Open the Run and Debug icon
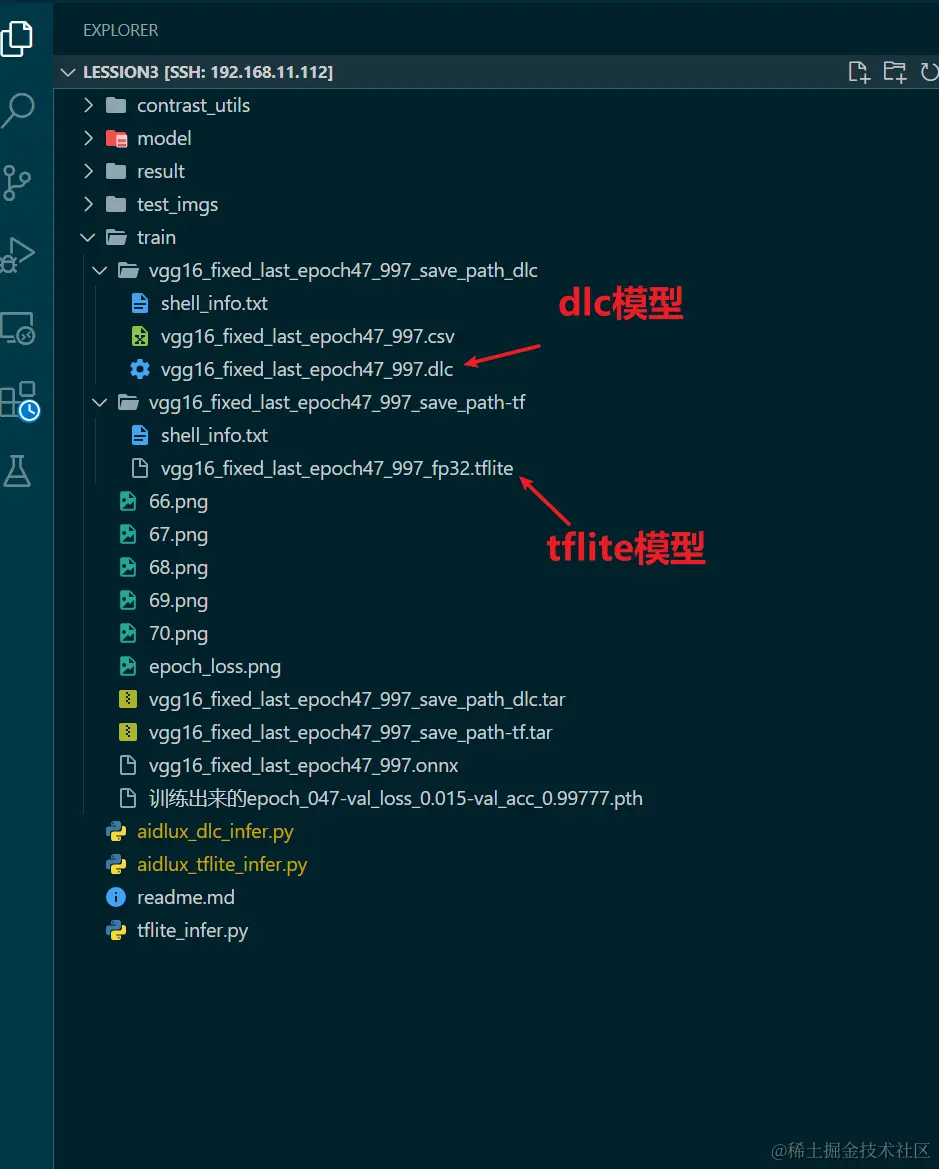 (17, 255)
